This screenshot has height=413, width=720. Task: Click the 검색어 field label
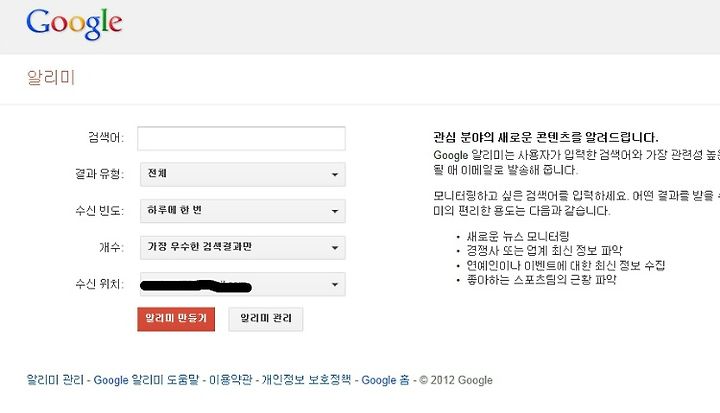pos(106,137)
